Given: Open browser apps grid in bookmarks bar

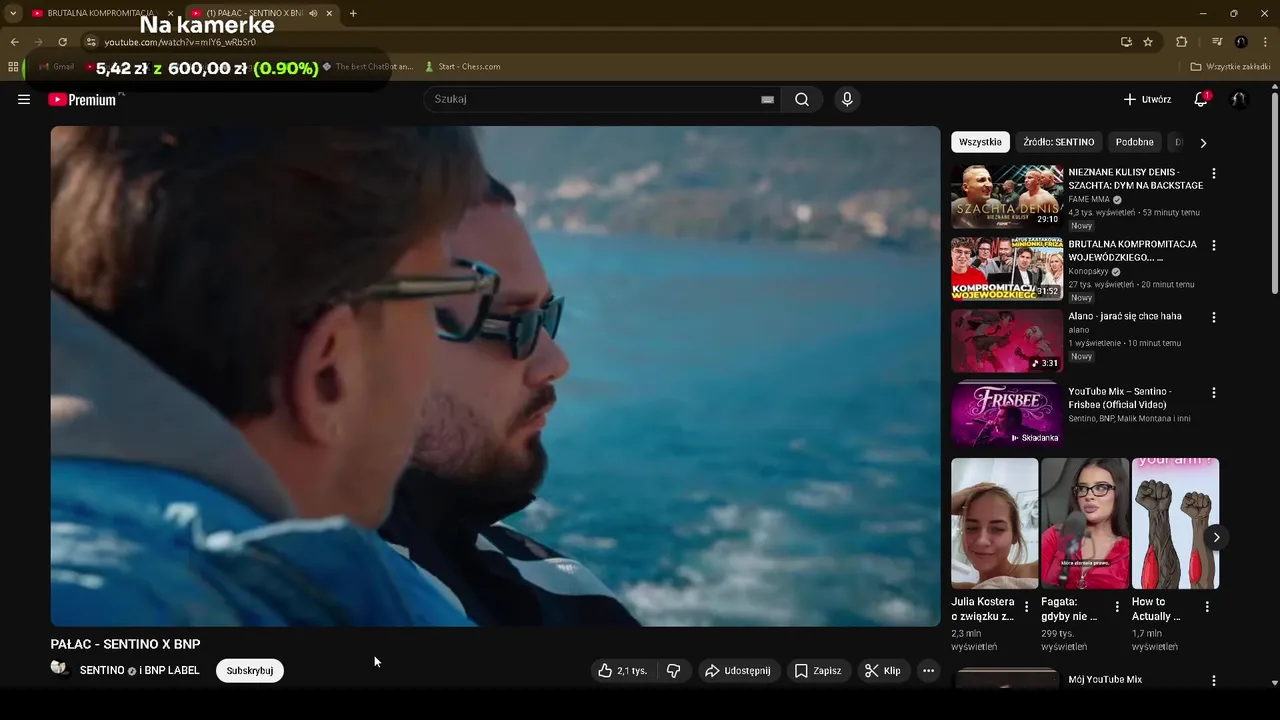Looking at the screenshot, I should [13, 67].
